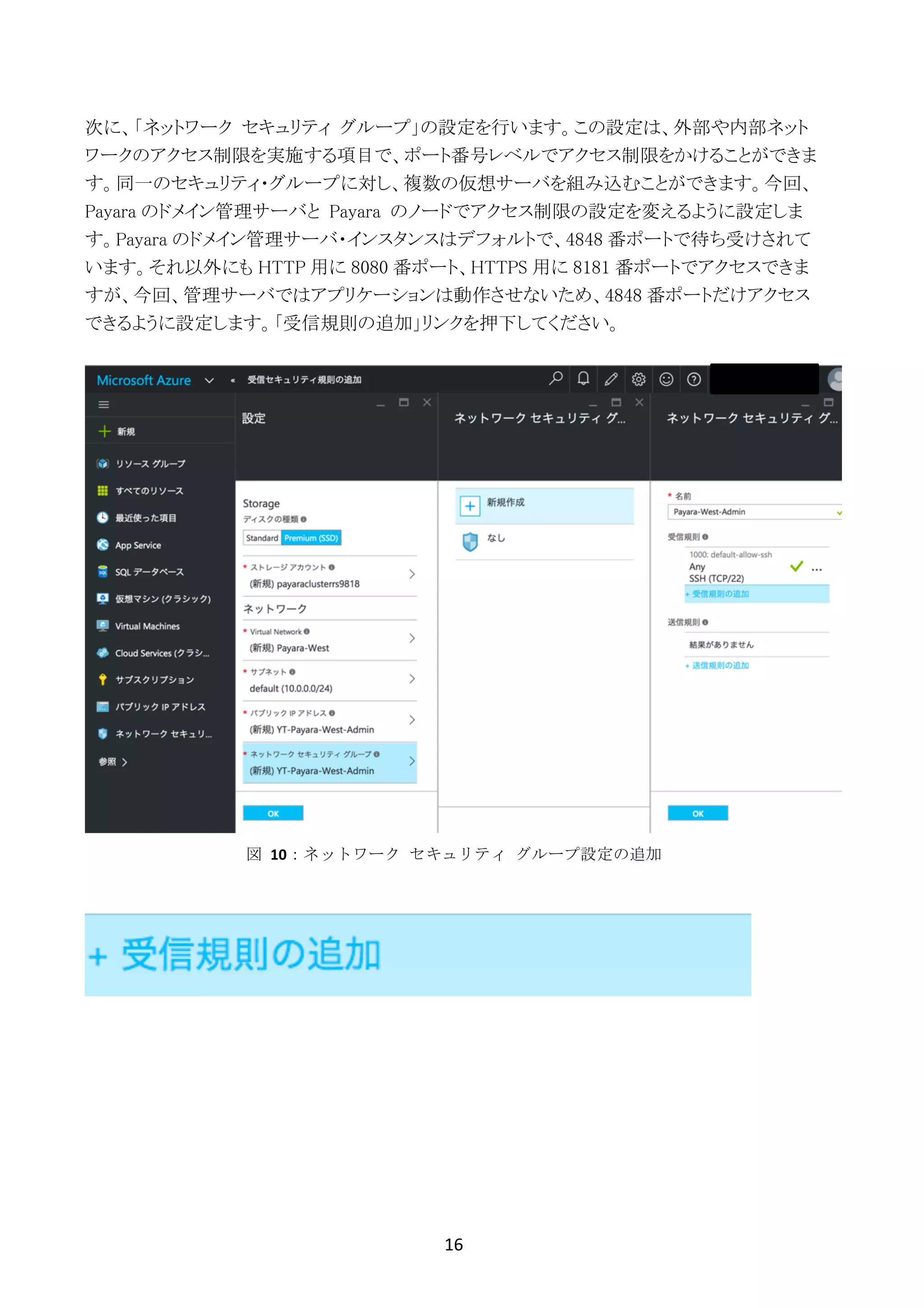
Task: Expand the パブリック IP アドレス setting chevron
Action: click(411, 719)
